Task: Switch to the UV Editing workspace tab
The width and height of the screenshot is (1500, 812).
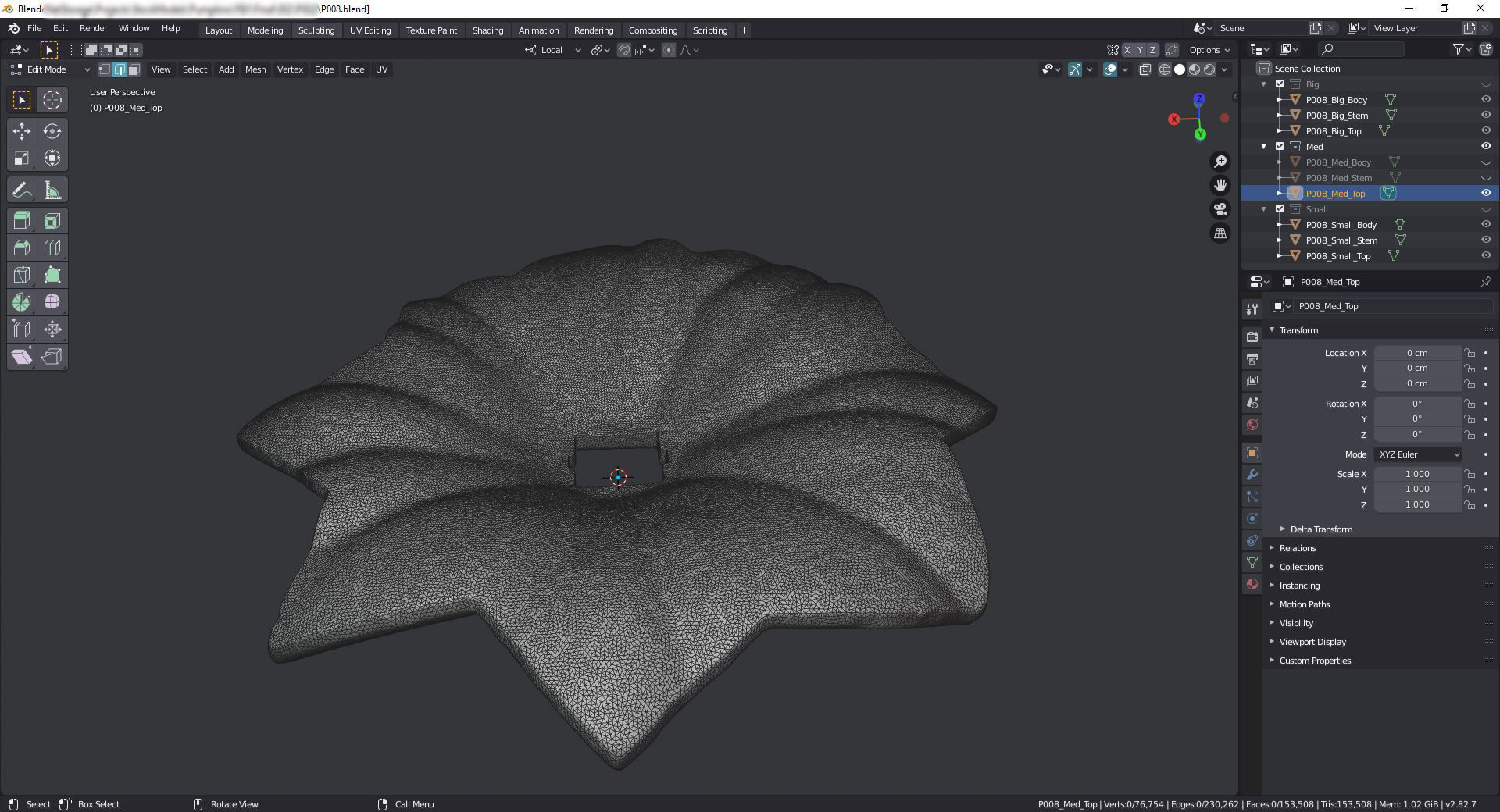Action: 370,30
